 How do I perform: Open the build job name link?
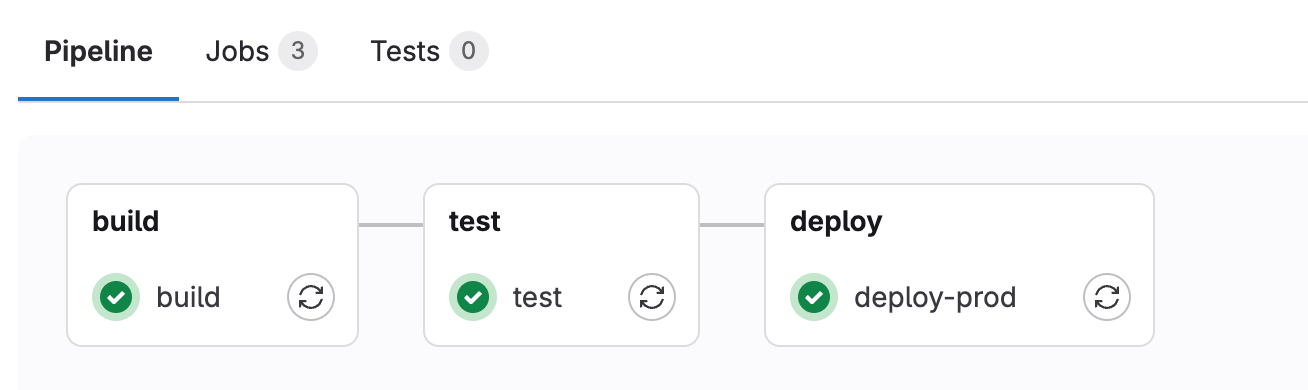[x=188, y=297]
